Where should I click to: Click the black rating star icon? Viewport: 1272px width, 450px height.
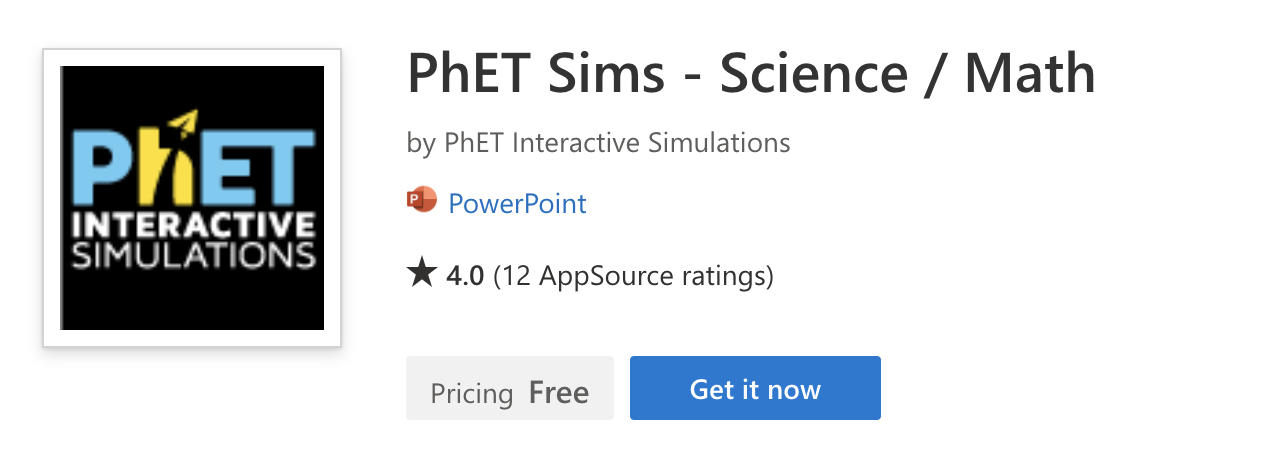point(421,273)
